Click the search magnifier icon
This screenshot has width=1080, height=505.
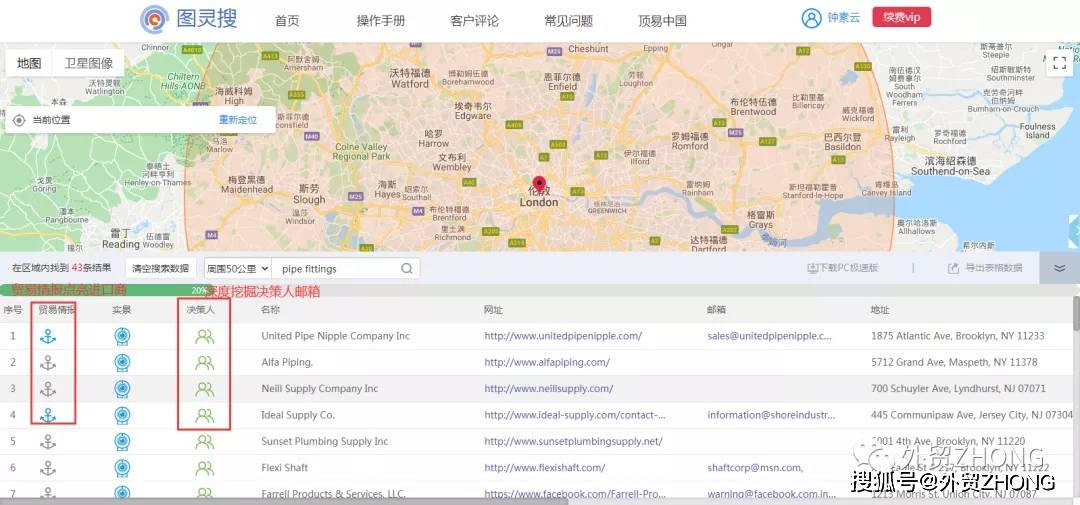click(x=407, y=269)
